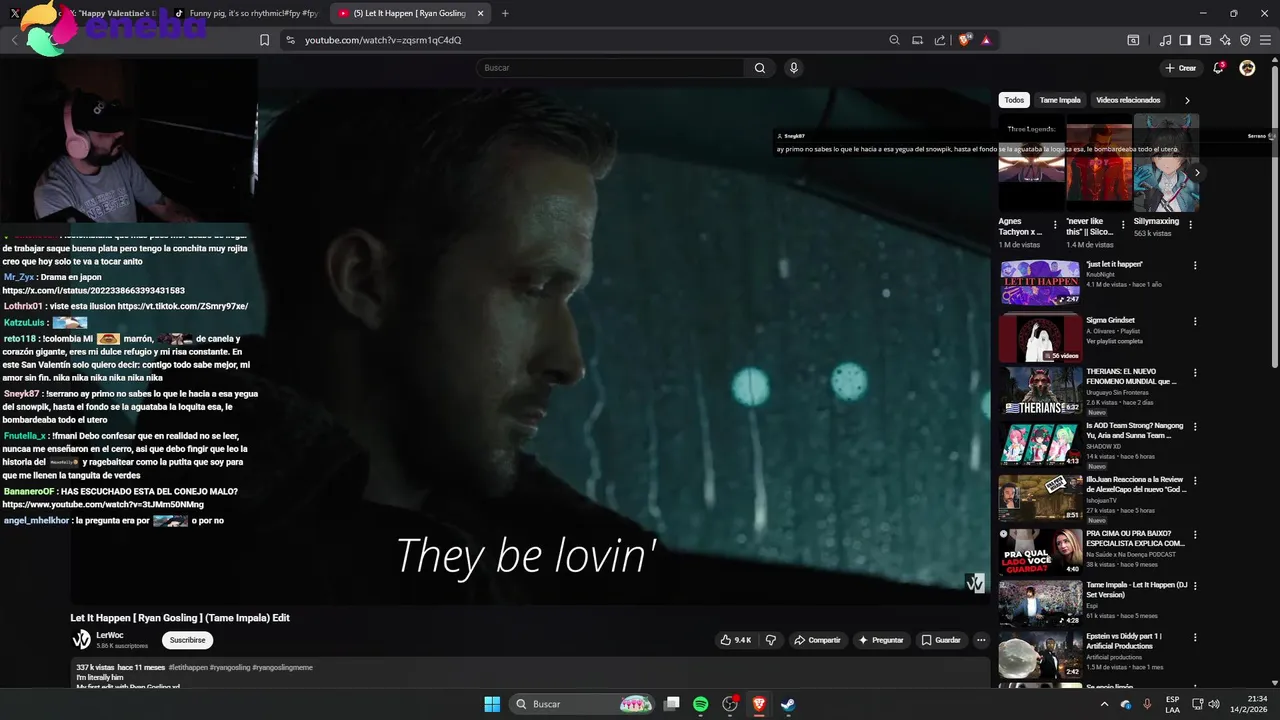Open Spotify from the taskbar
This screenshot has width=1280, height=720.
tap(701, 704)
